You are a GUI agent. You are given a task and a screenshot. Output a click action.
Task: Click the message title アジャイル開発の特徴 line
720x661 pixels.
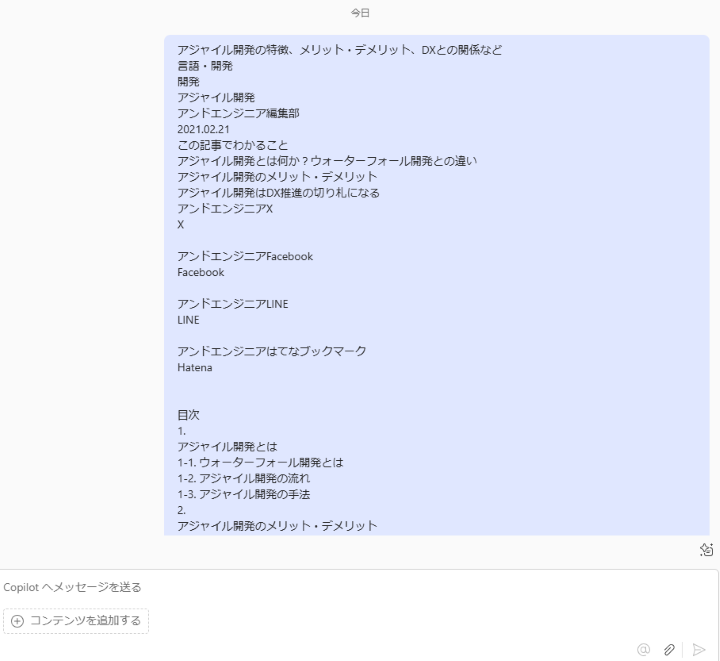(340, 50)
